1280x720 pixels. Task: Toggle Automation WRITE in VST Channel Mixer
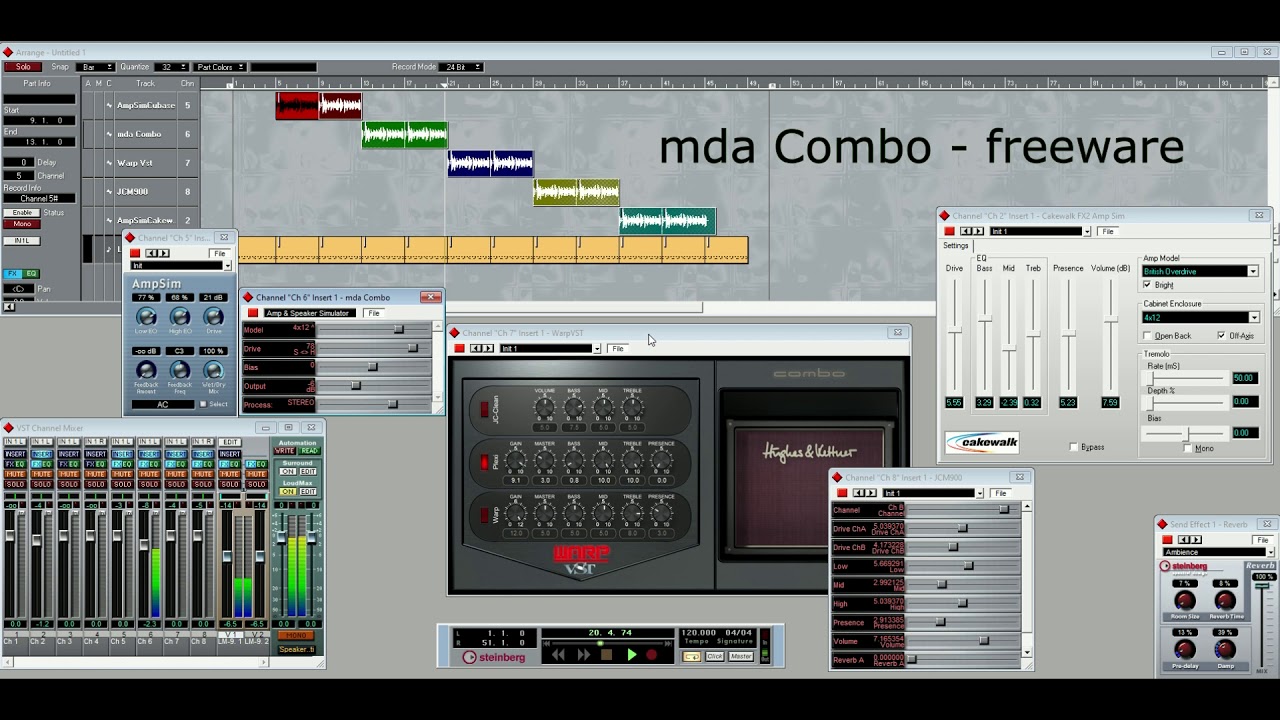284,451
